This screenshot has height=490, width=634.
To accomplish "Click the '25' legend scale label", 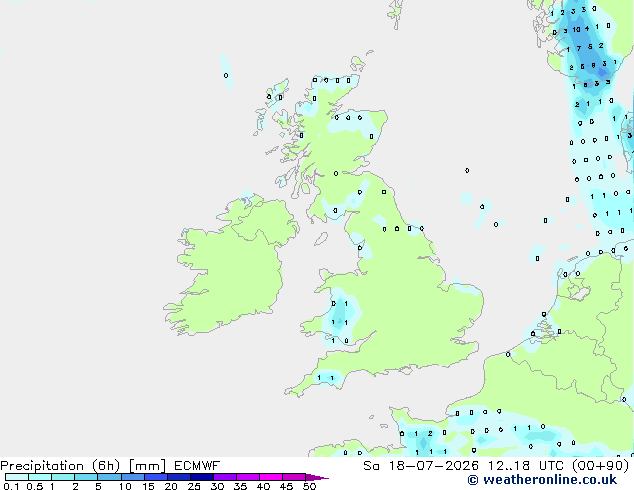I will [194, 486].
